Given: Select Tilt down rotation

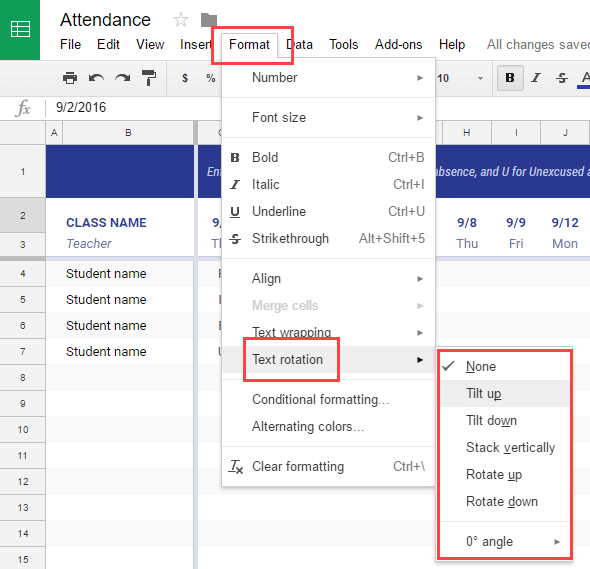Looking at the screenshot, I should pos(505,420).
